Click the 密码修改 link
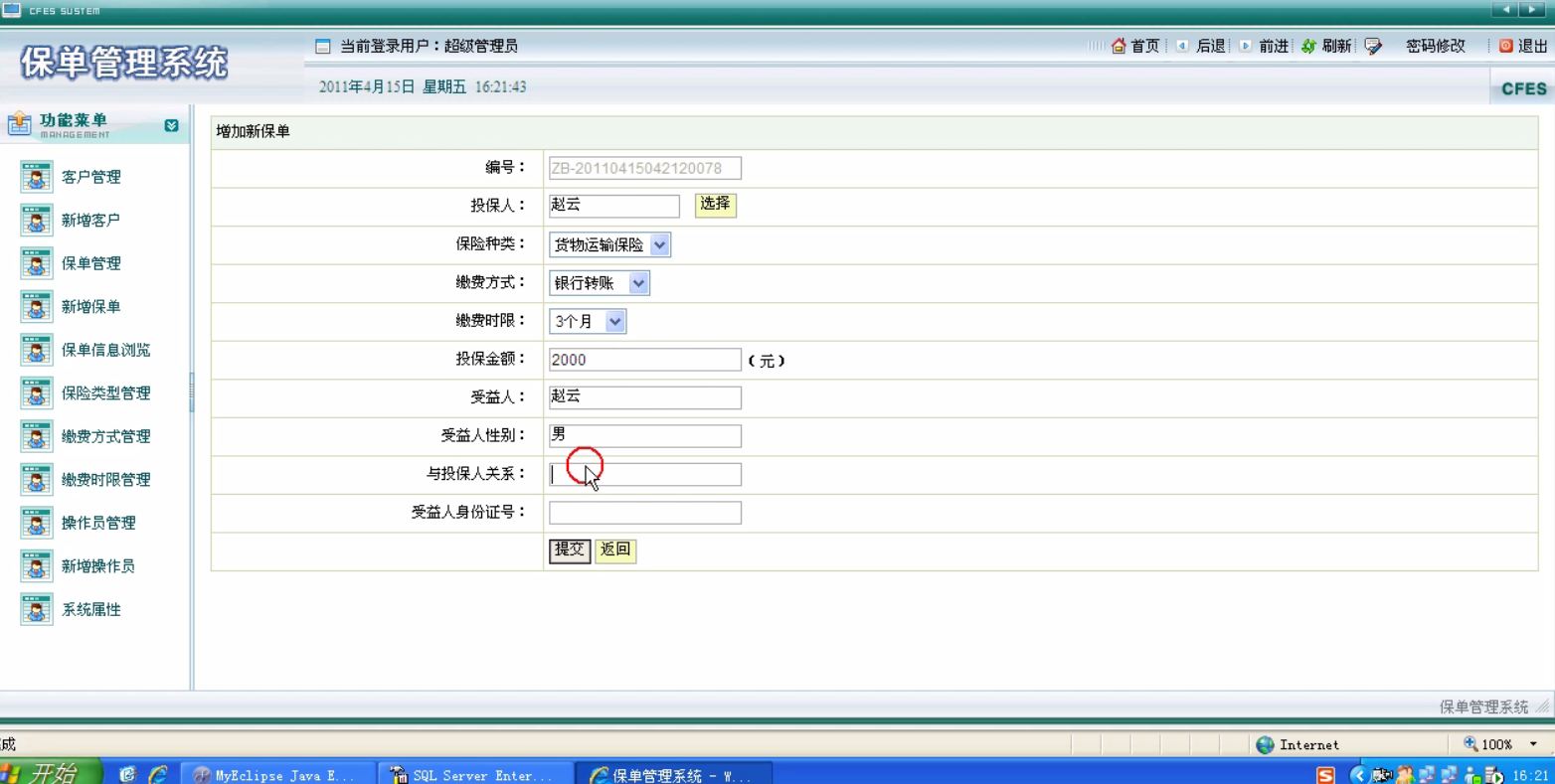Viewport: 1555px width, 784px height. (x=1436, y=46)
